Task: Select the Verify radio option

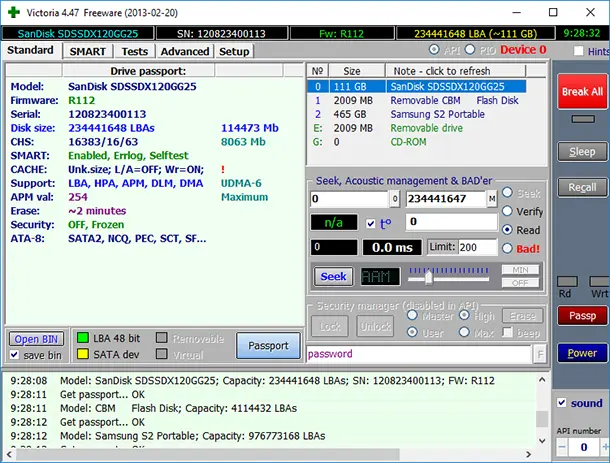Action: tap(507, 211)
